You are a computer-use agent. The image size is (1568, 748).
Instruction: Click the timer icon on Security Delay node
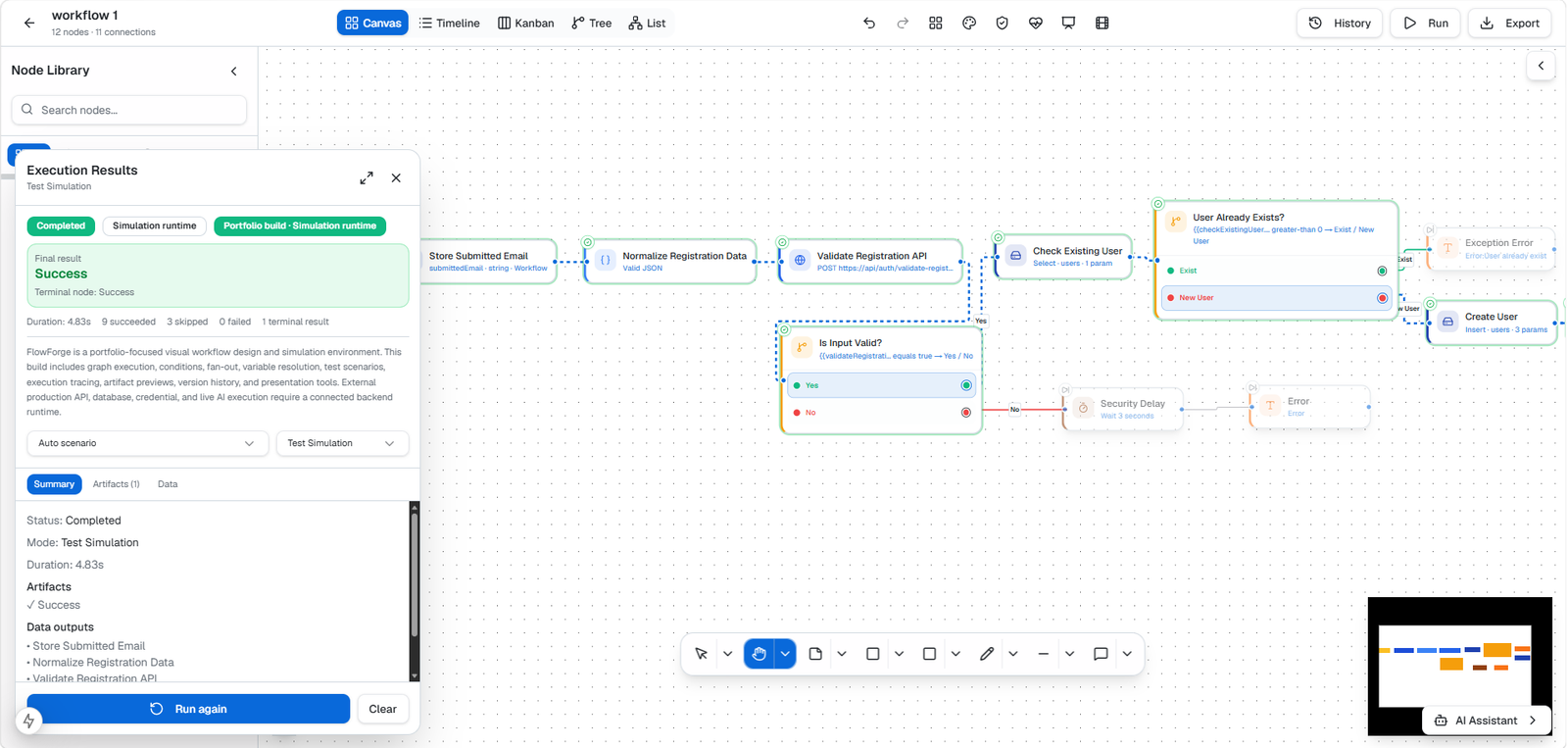coord(1083,408)
